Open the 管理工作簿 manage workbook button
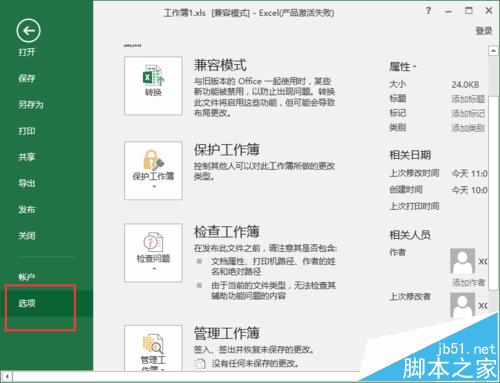The image size is (500, 383). 153,348
